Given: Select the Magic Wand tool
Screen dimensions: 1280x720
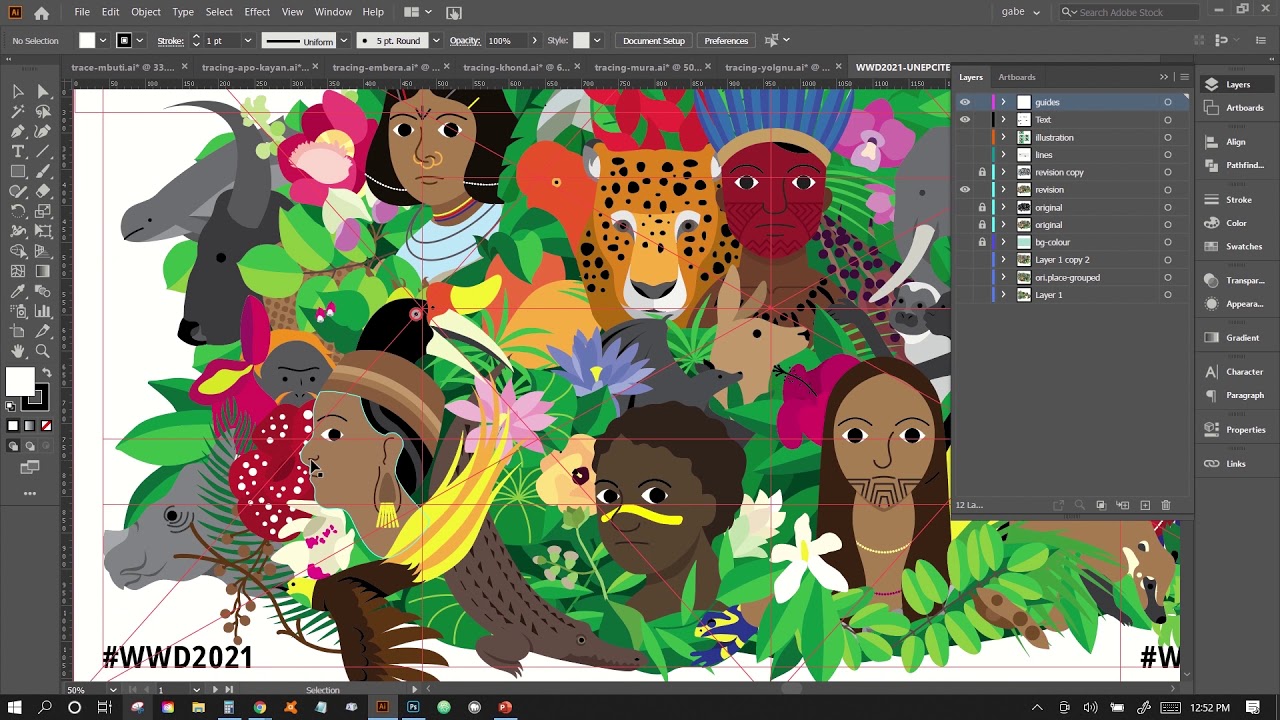Looking at the screenshot, I should point(18,111).
